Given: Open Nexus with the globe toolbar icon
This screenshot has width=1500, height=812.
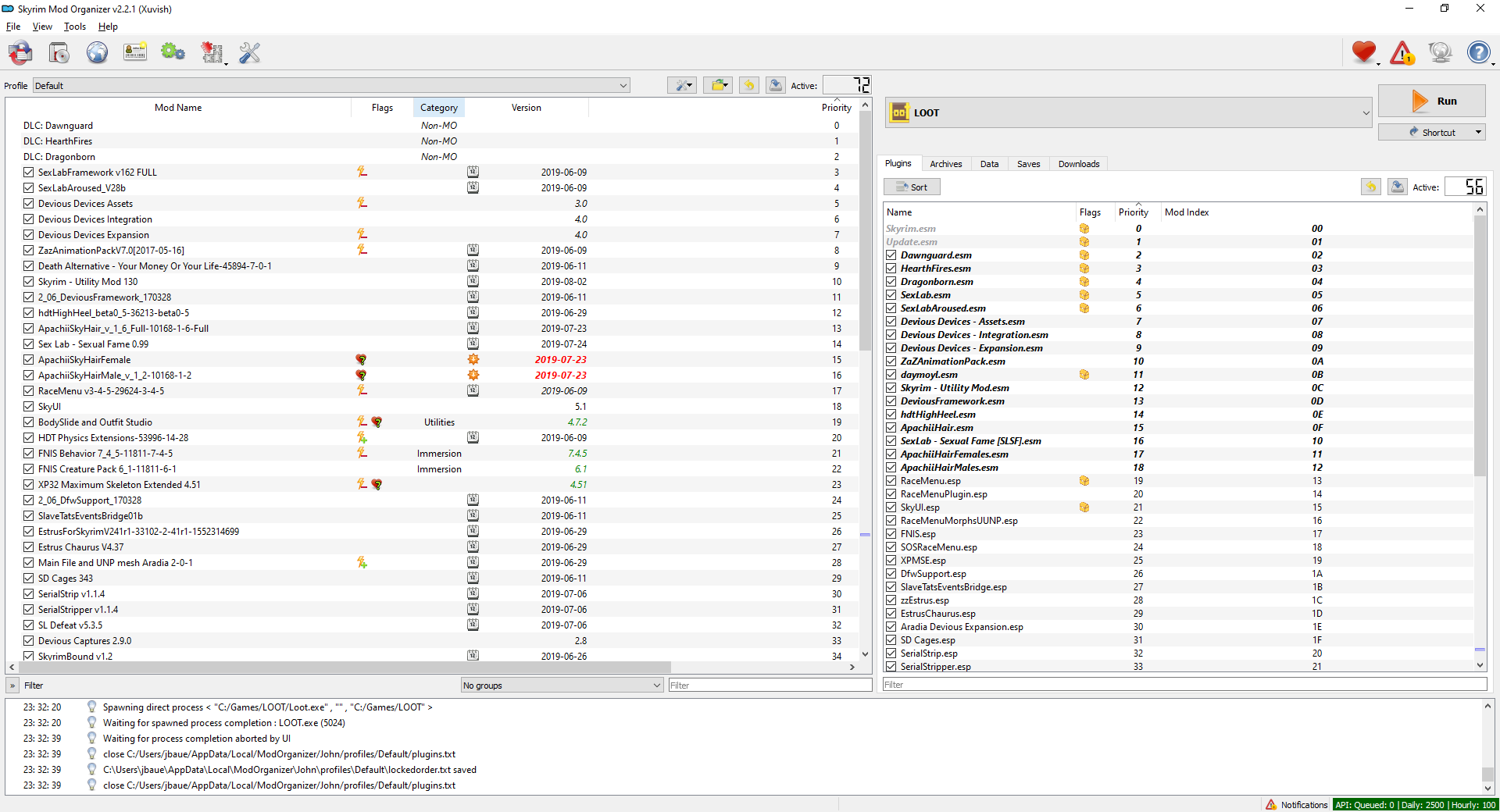Looking at the screenshot, I should (97, 53).
